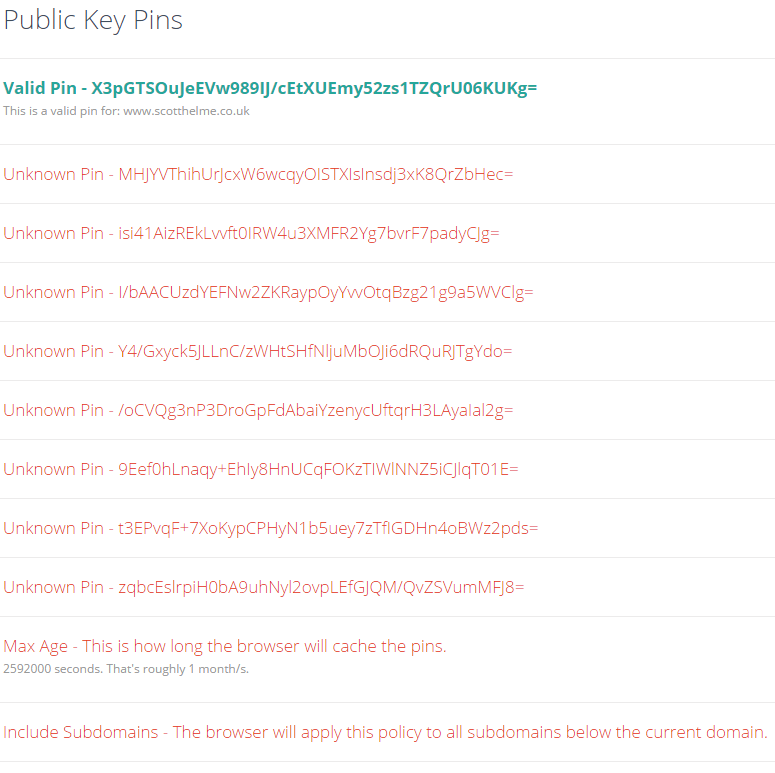Select Unknown Pin starting with Y4/Gxyck5JLLnC
Viewport: 775px width, 773px height.
pos(258,351)
